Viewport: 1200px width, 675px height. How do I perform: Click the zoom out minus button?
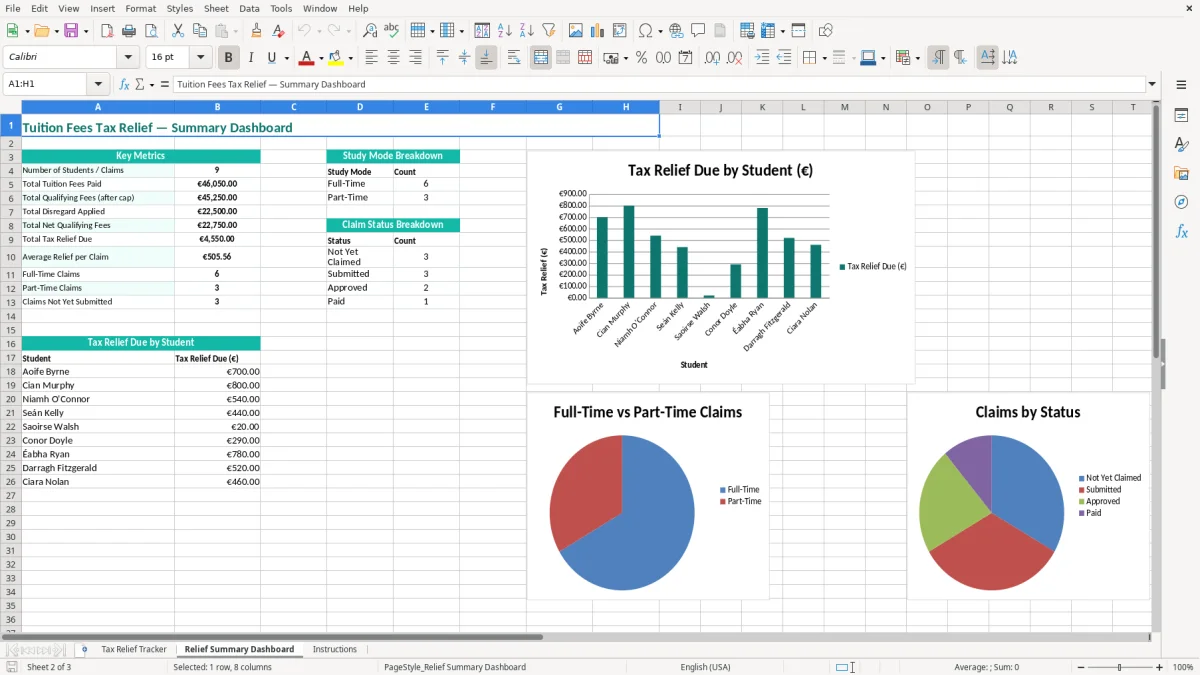tap(1079, 667)
